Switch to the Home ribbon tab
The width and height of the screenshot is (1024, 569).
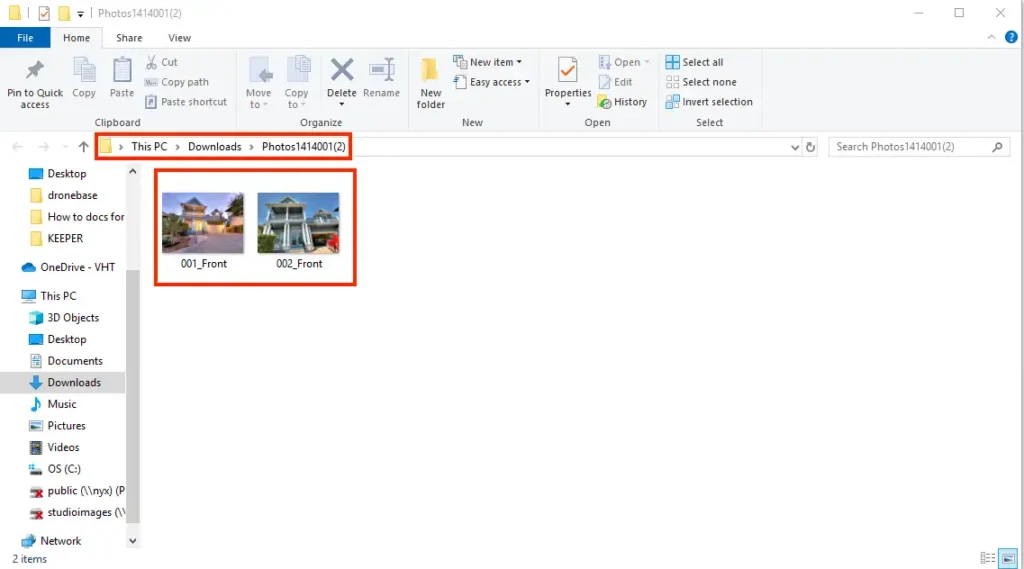coord(76,38)
